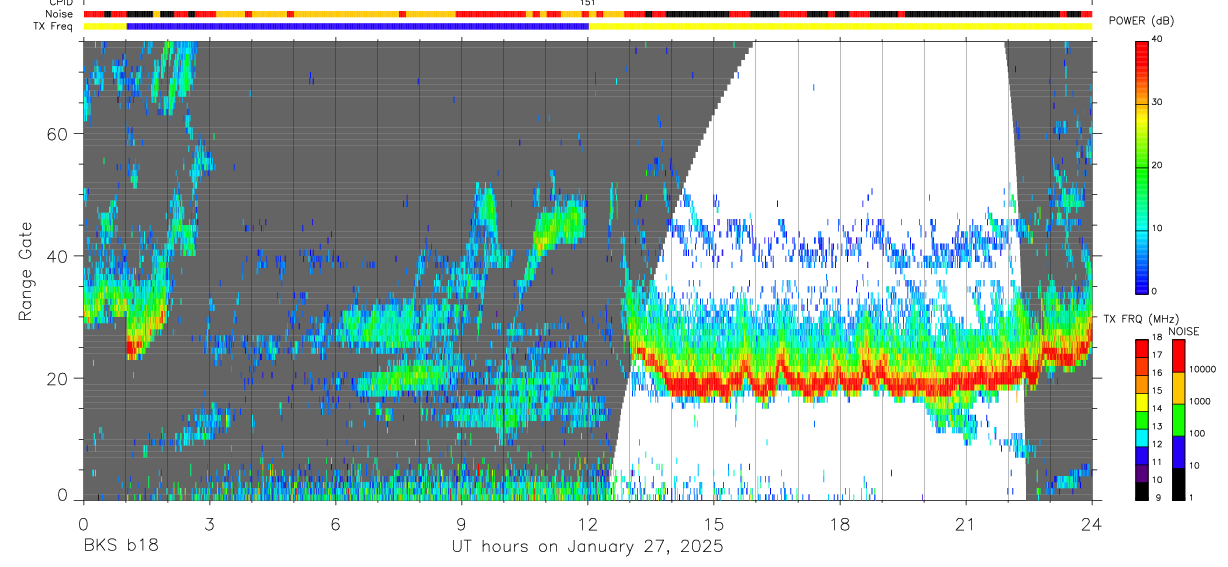Click the '0' tick on the POWER color bar

pyautogui.click(x=1154, y=290)
